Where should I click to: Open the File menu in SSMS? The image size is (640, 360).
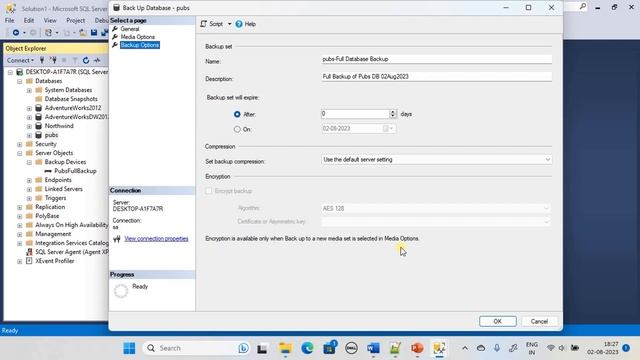coord(9,20)
